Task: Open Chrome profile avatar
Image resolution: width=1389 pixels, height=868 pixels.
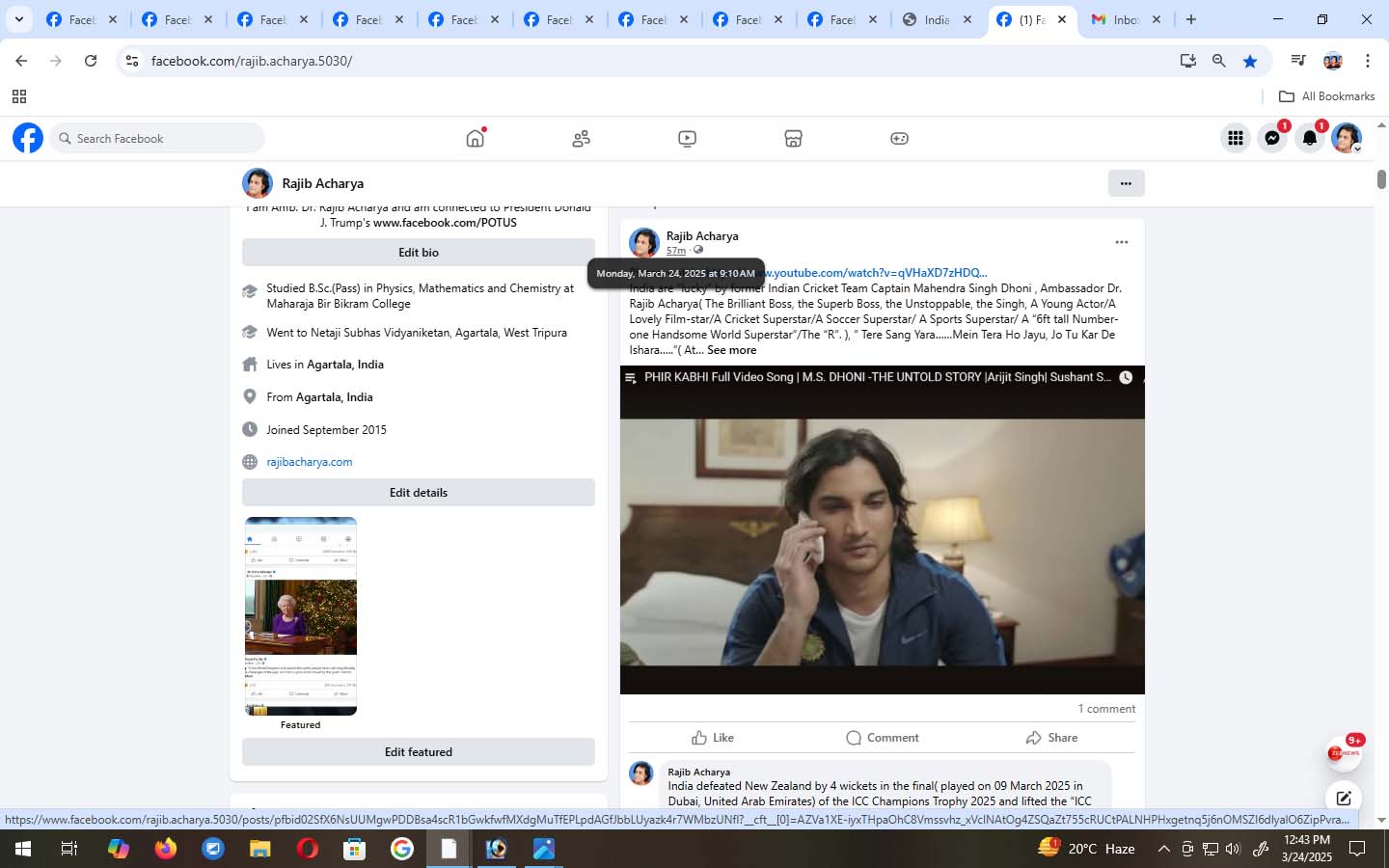Action: click(x=1333, y=61)
